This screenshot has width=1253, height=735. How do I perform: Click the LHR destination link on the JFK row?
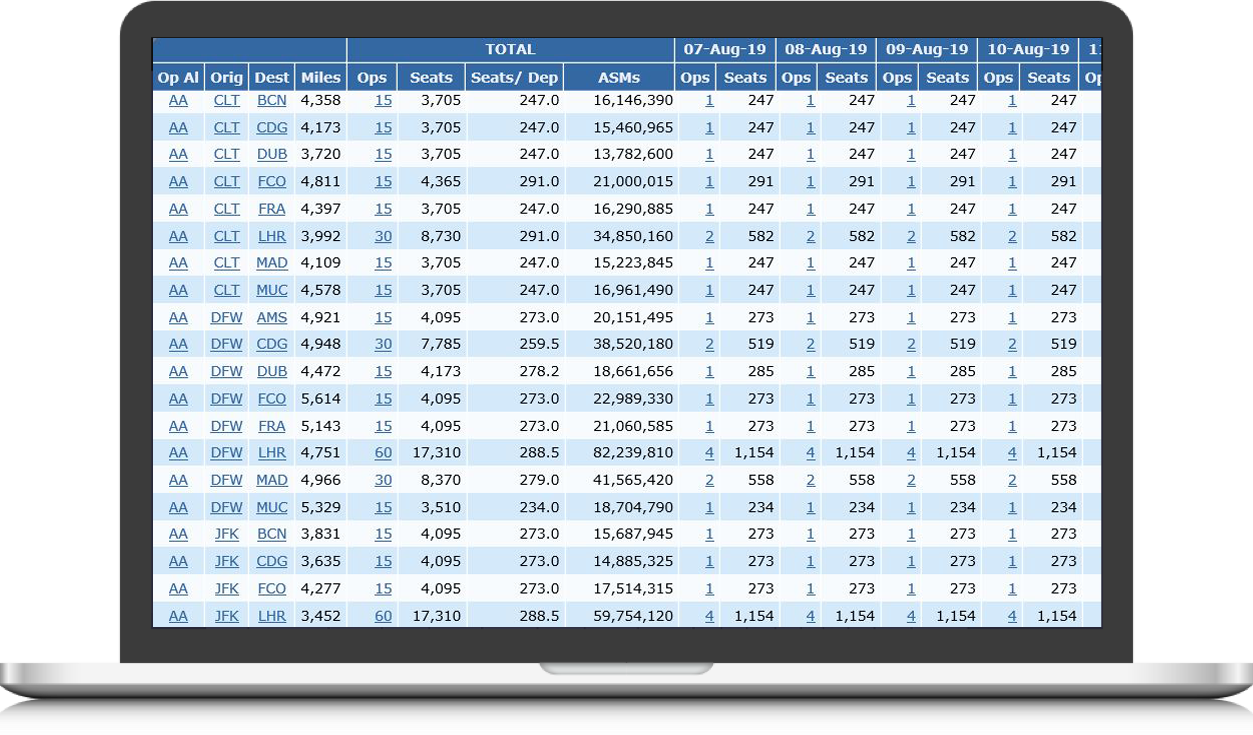pos(271,616)
